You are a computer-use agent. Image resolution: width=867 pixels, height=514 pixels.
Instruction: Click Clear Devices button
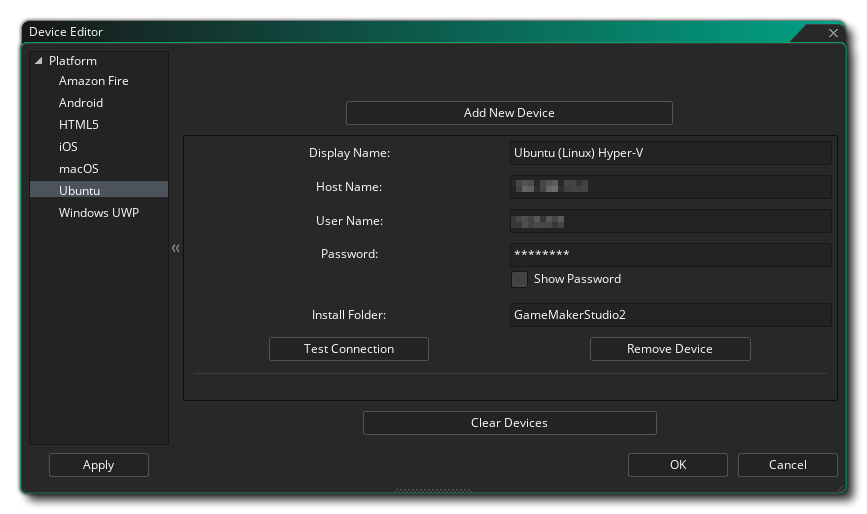click(509, 423)
